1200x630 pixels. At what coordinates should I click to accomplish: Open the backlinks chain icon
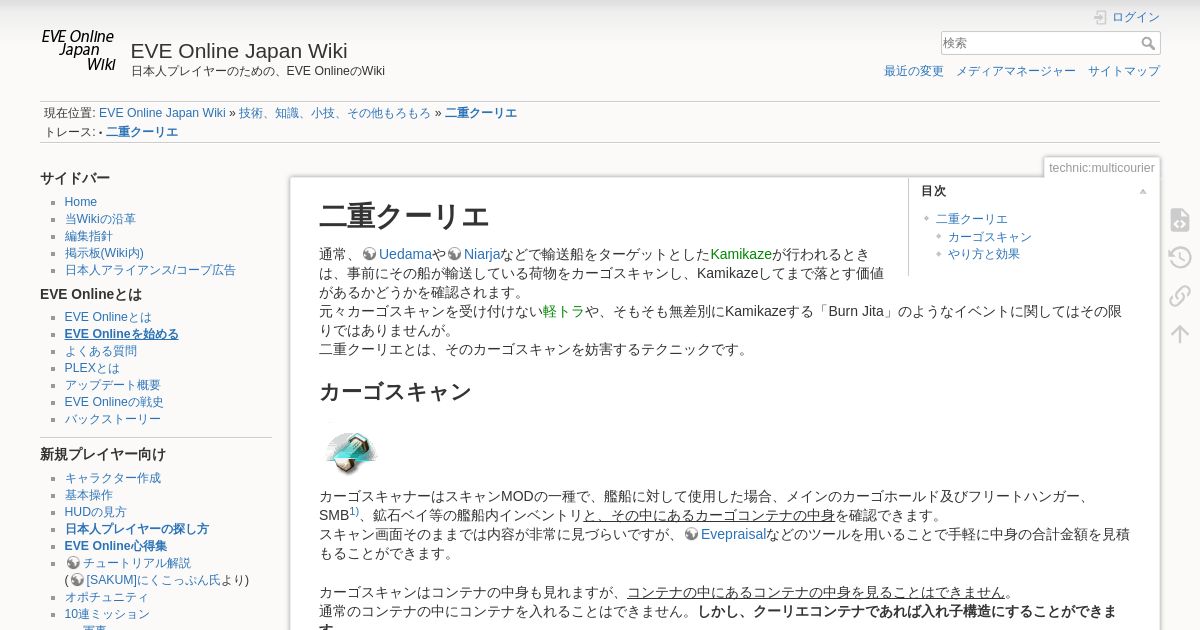tap(1180, 296)
